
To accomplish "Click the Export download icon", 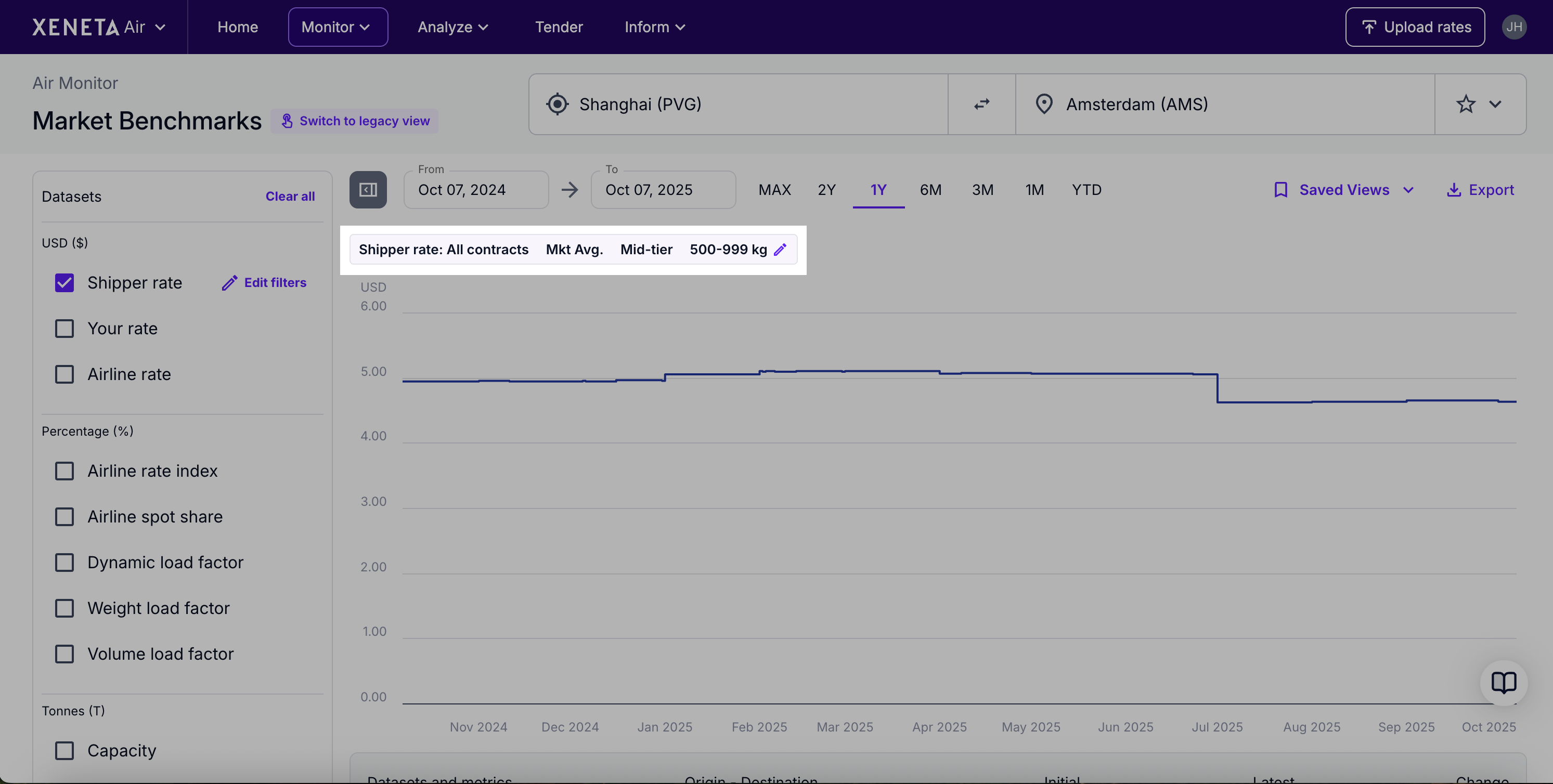I will click(1454, 190).
